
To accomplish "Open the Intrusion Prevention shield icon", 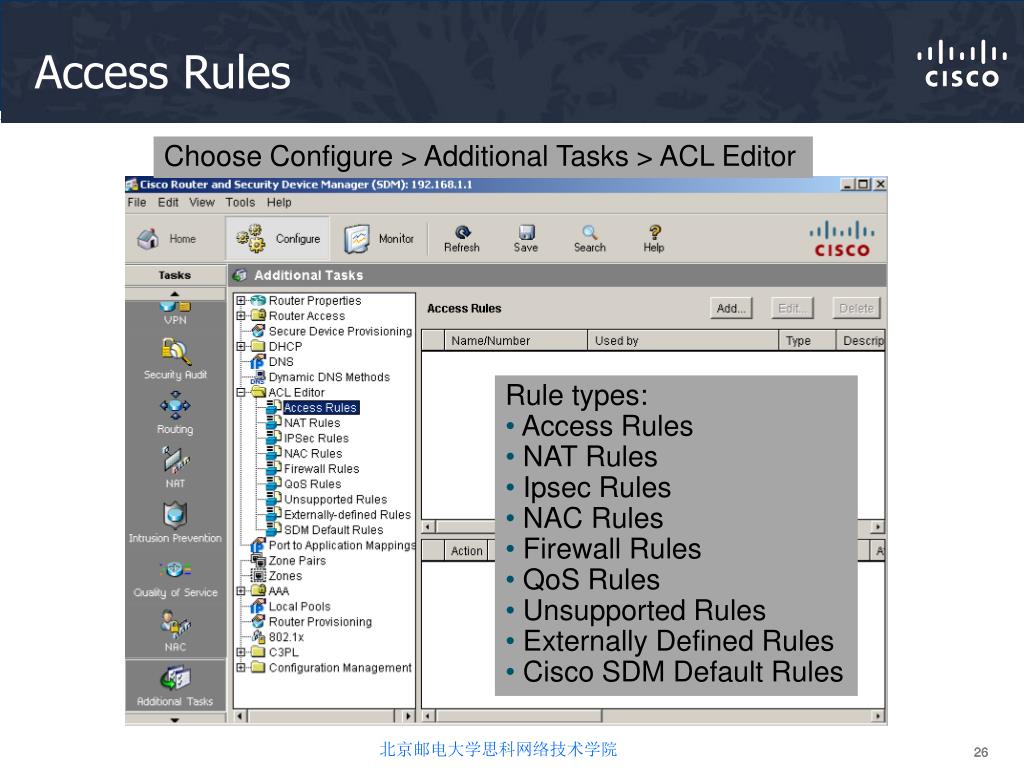I will coord(175,515).
